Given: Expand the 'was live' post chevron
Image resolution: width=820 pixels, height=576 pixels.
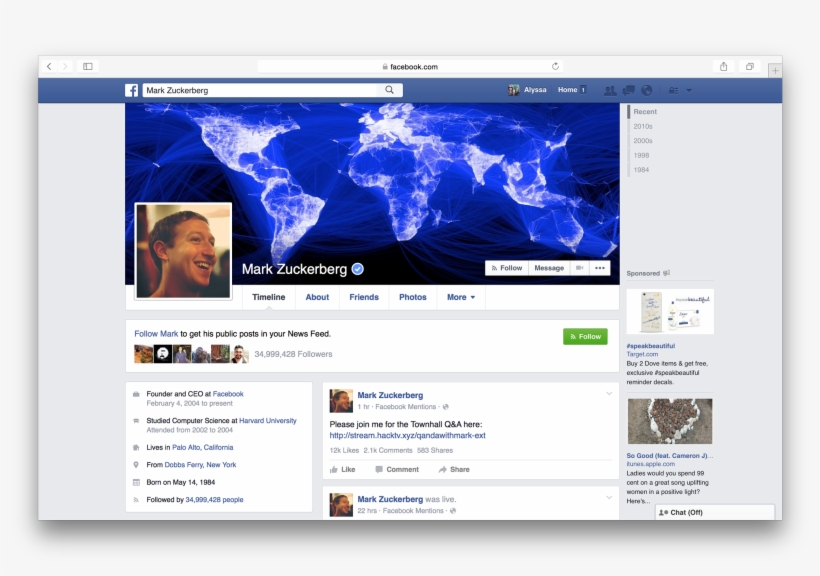Looking at the screenshot, I should pyautogui.click(x=609, y=498).
